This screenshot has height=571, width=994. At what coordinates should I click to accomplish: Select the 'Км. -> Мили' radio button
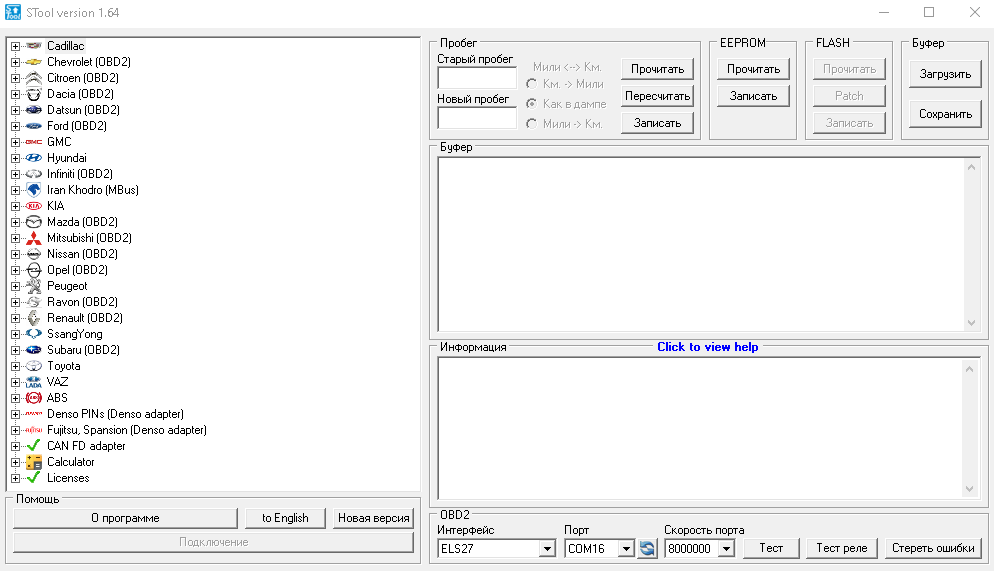click(x=532, y=85)
